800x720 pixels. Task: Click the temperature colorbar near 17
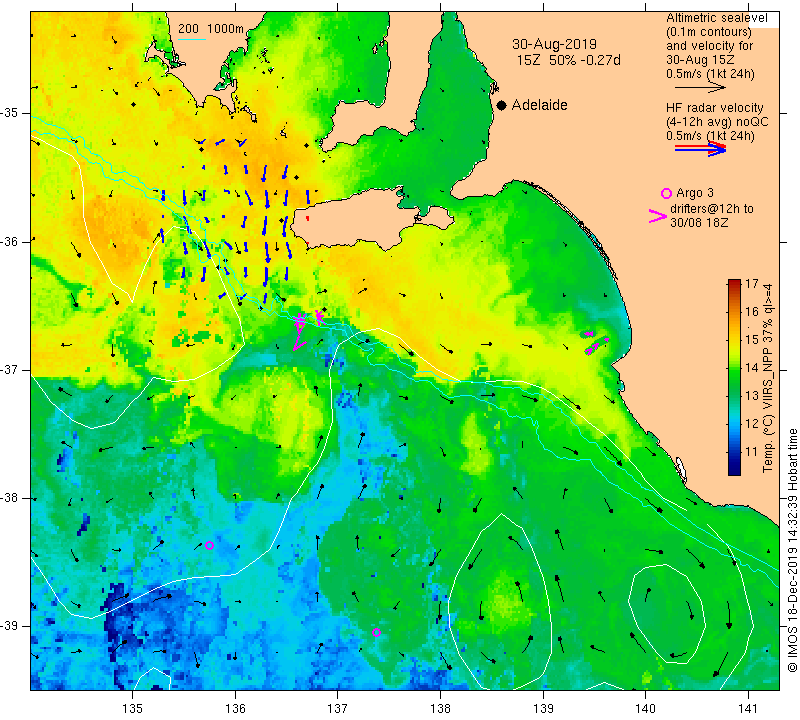(x=734, y=283)
